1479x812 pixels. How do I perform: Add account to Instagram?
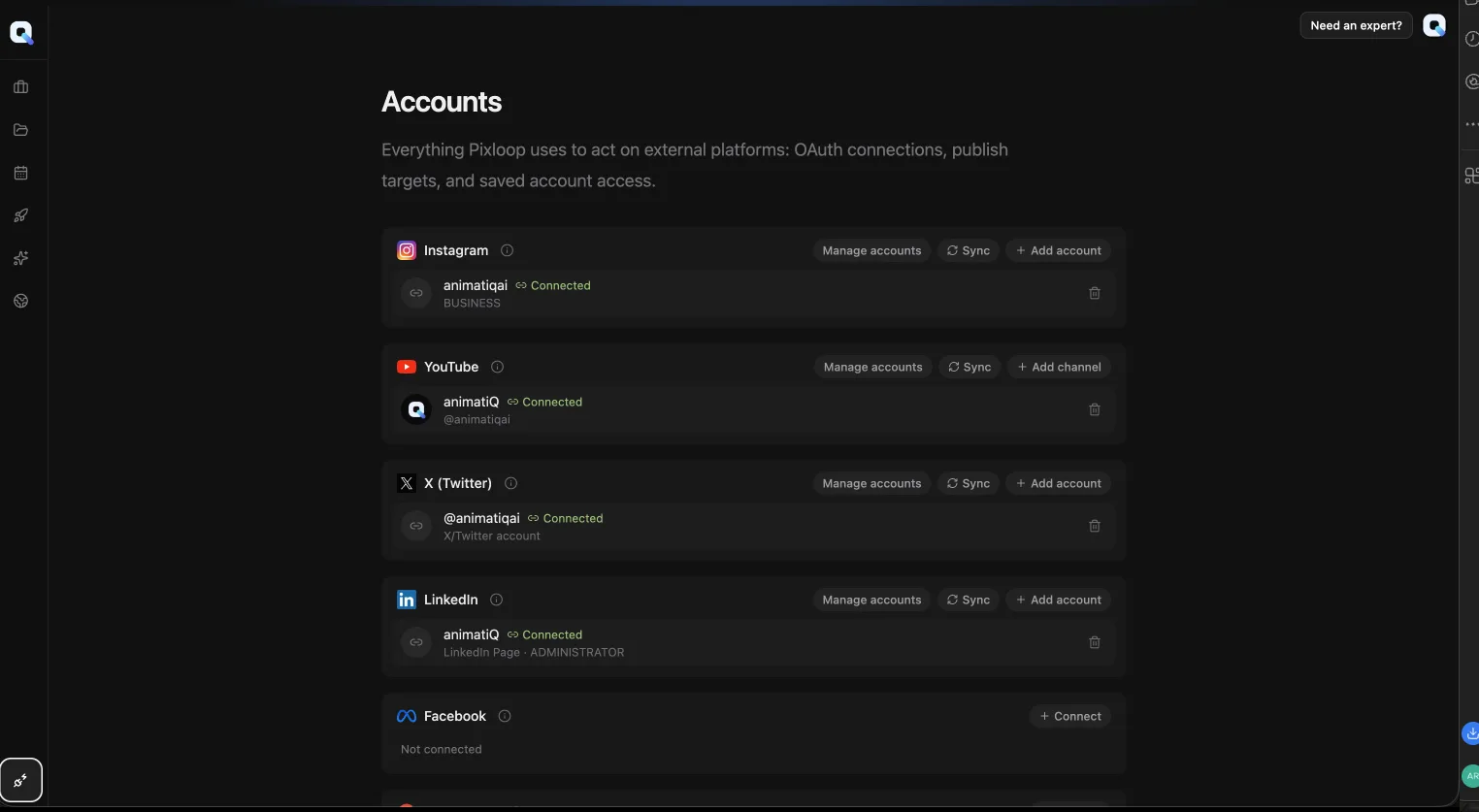click(1058, 250)
